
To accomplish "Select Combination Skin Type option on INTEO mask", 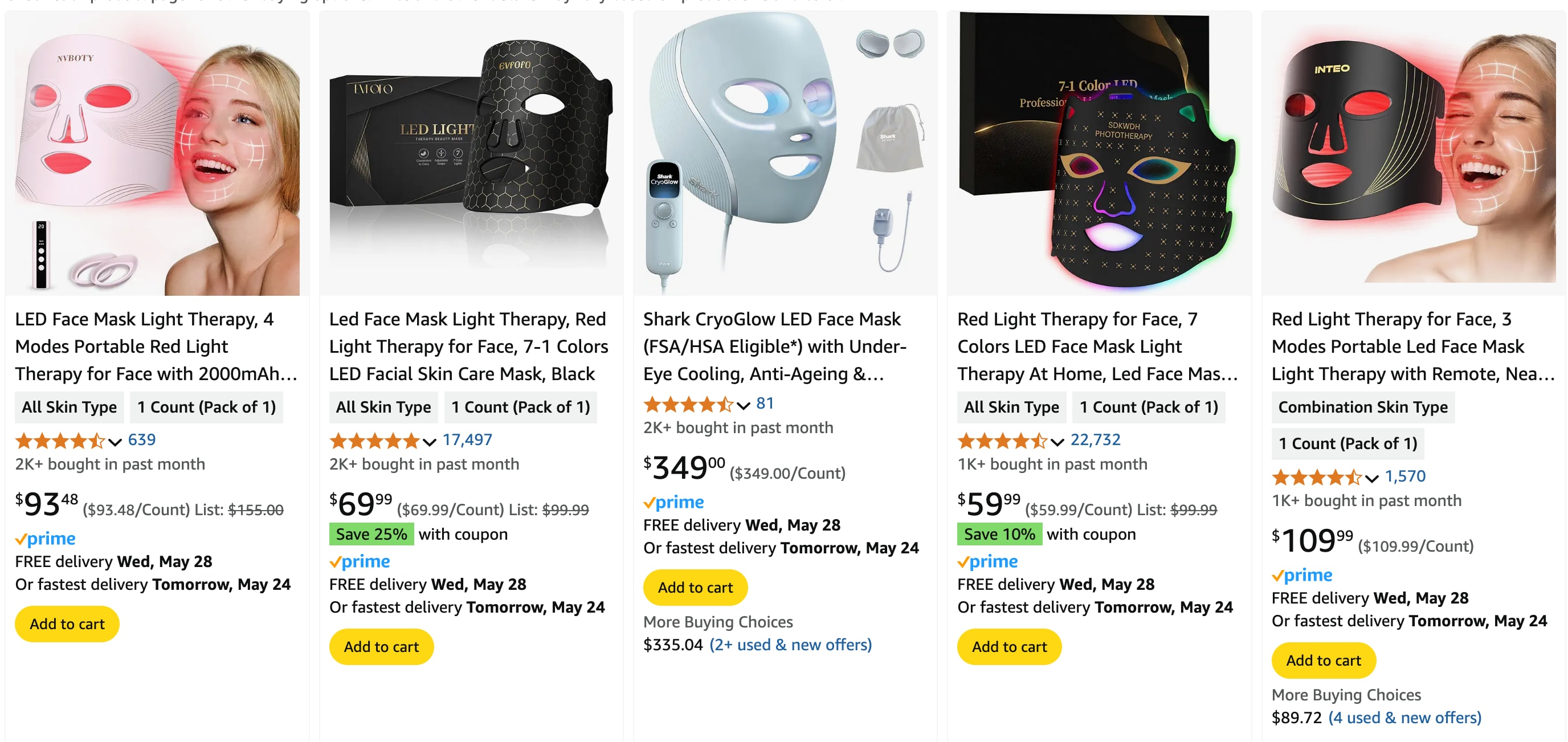I will tap(1362, 407).
